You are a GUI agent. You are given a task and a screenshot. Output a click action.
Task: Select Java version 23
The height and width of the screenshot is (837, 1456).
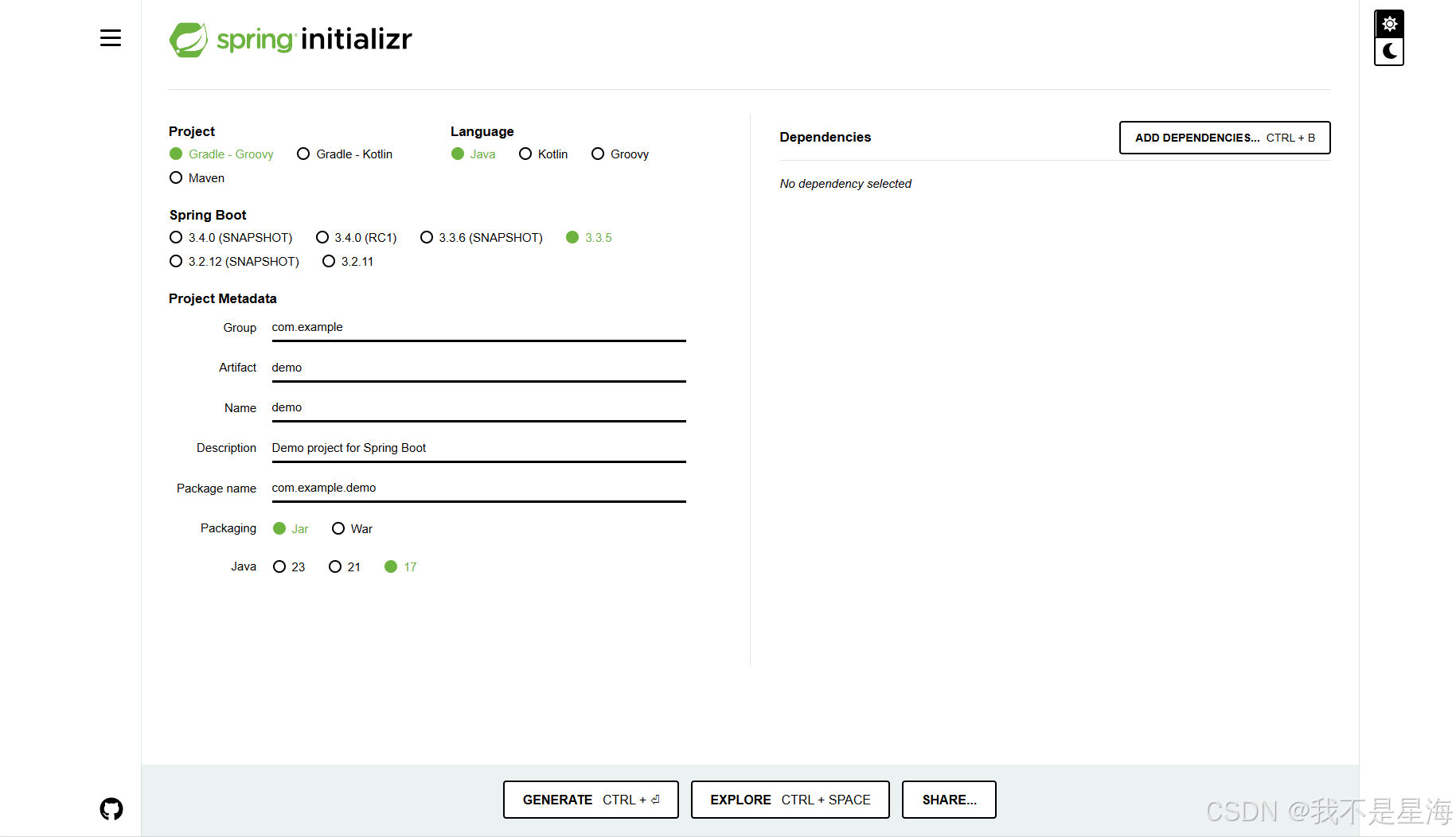(289, 567)
